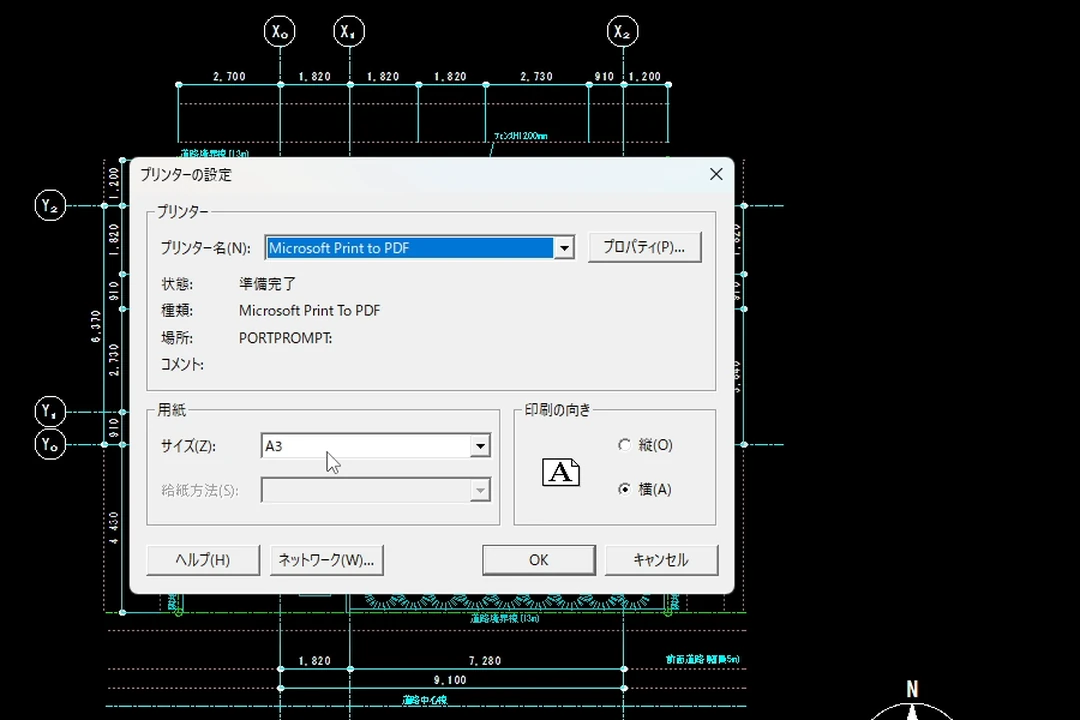Open the printer name dropdown arrow

click(564, 248)
